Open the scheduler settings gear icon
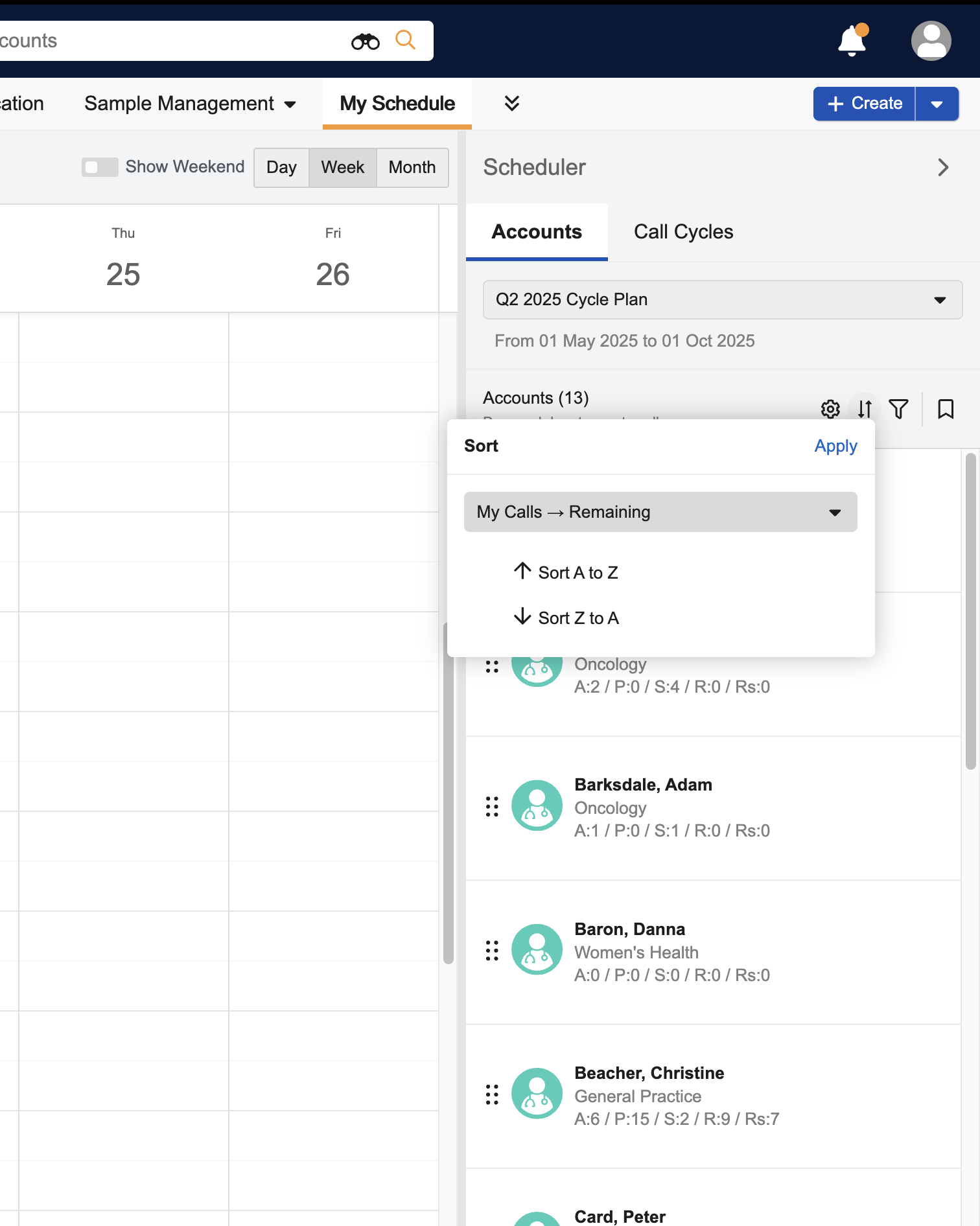980x1226 pixels. point(830,409)
